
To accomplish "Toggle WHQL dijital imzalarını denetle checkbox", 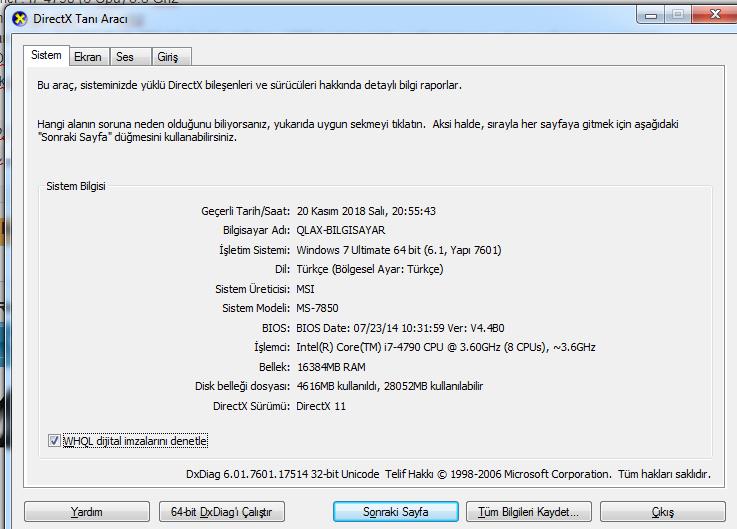I will point(54,441).
